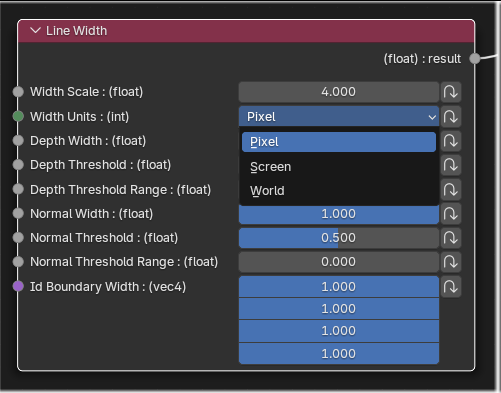Click the arrow icon beside Depth Width

[451, 141]
